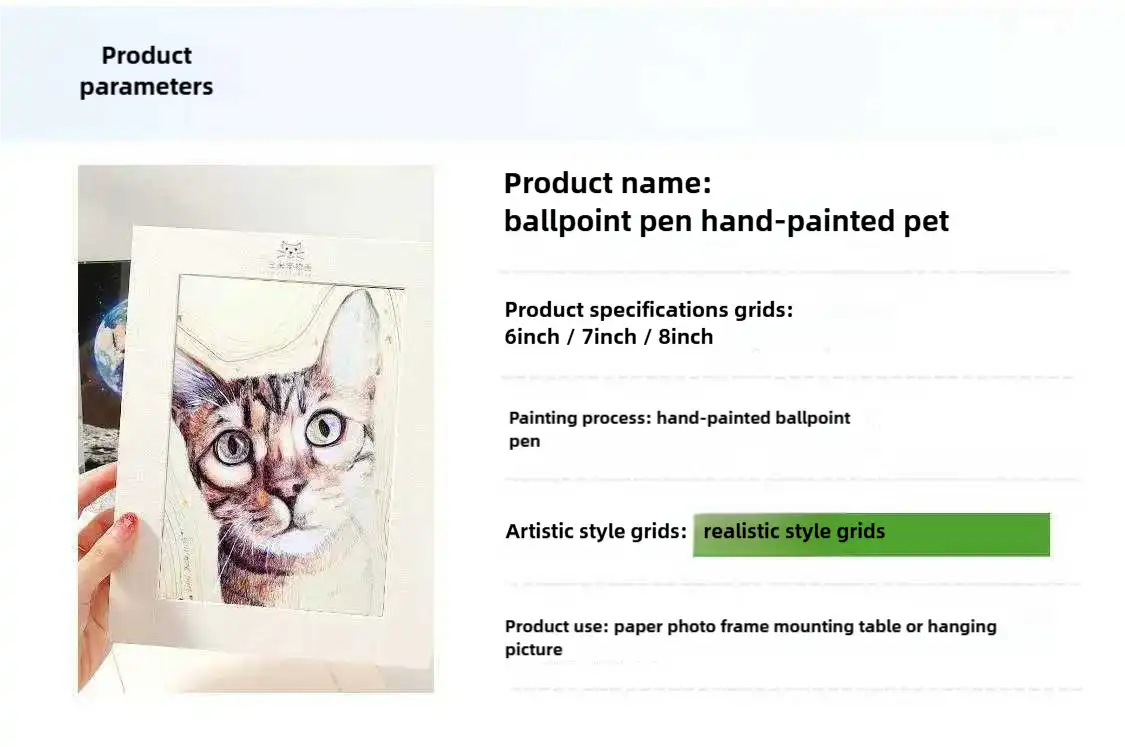Viewport: 1125px width, 747px height.
Task: Select the 7inch size option
Action: (609, 337)
